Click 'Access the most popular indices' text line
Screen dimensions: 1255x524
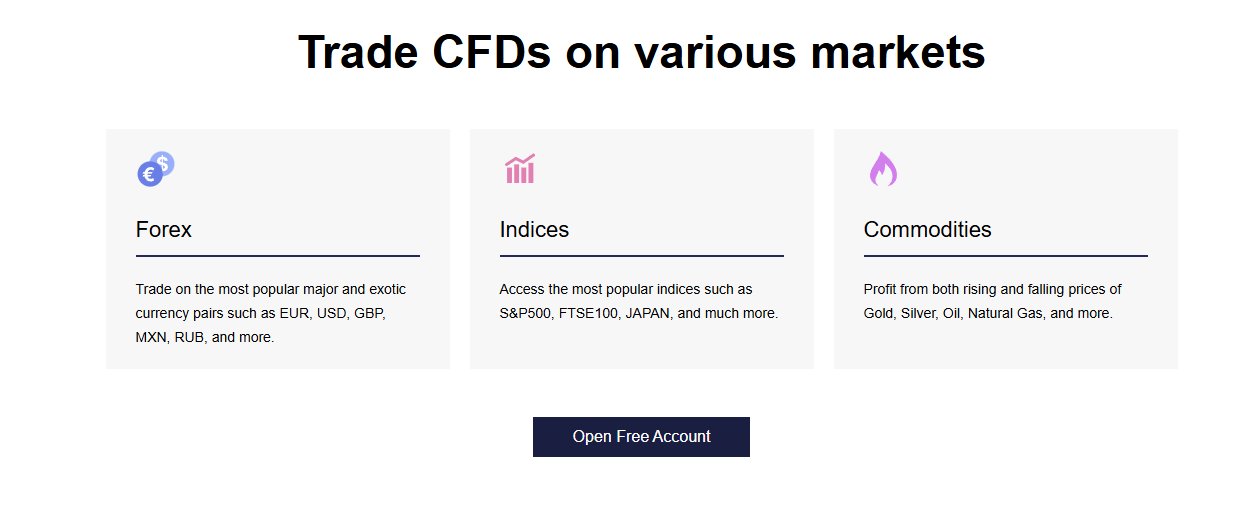(x=625, y=289)
